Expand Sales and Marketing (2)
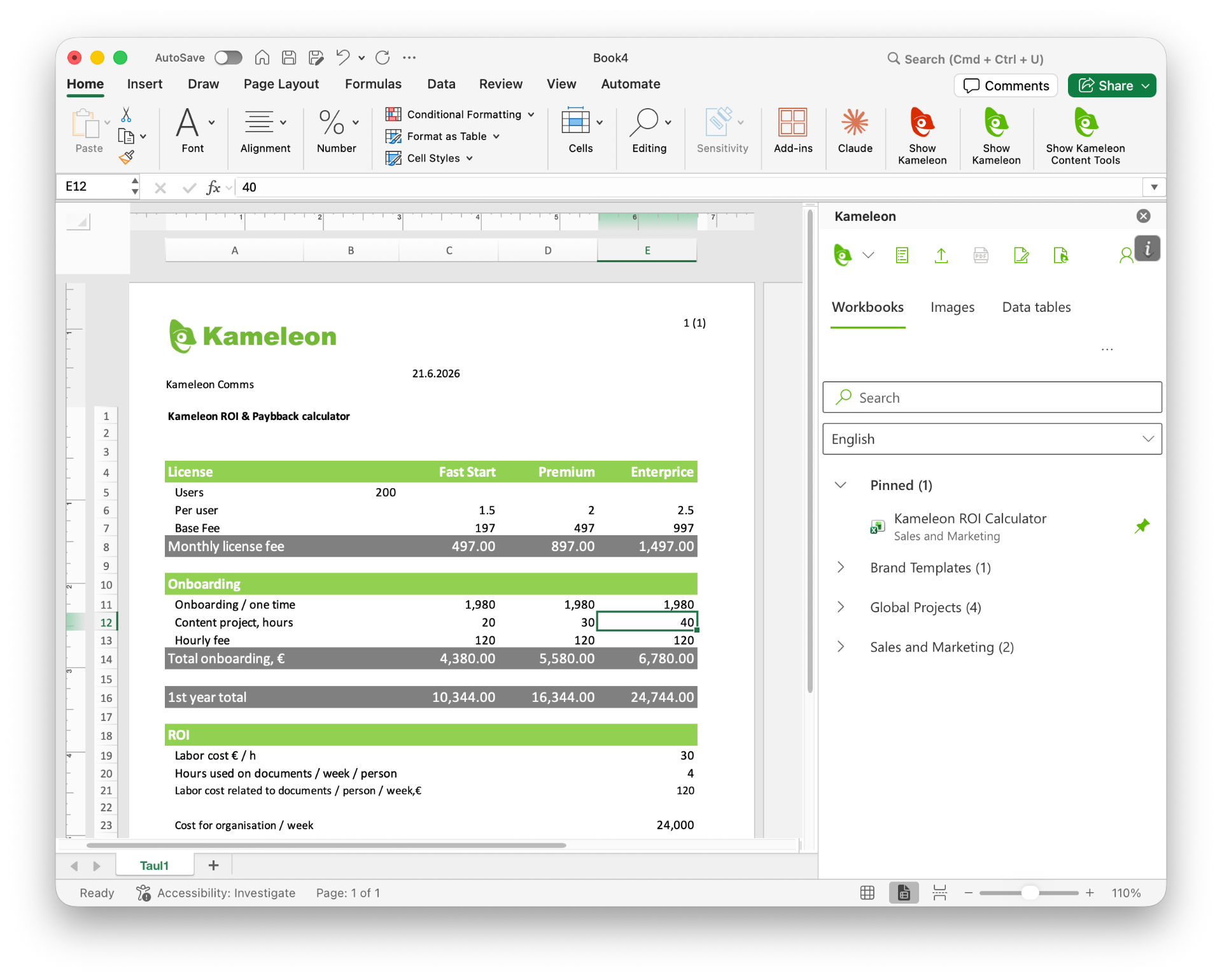 (840, 647)
